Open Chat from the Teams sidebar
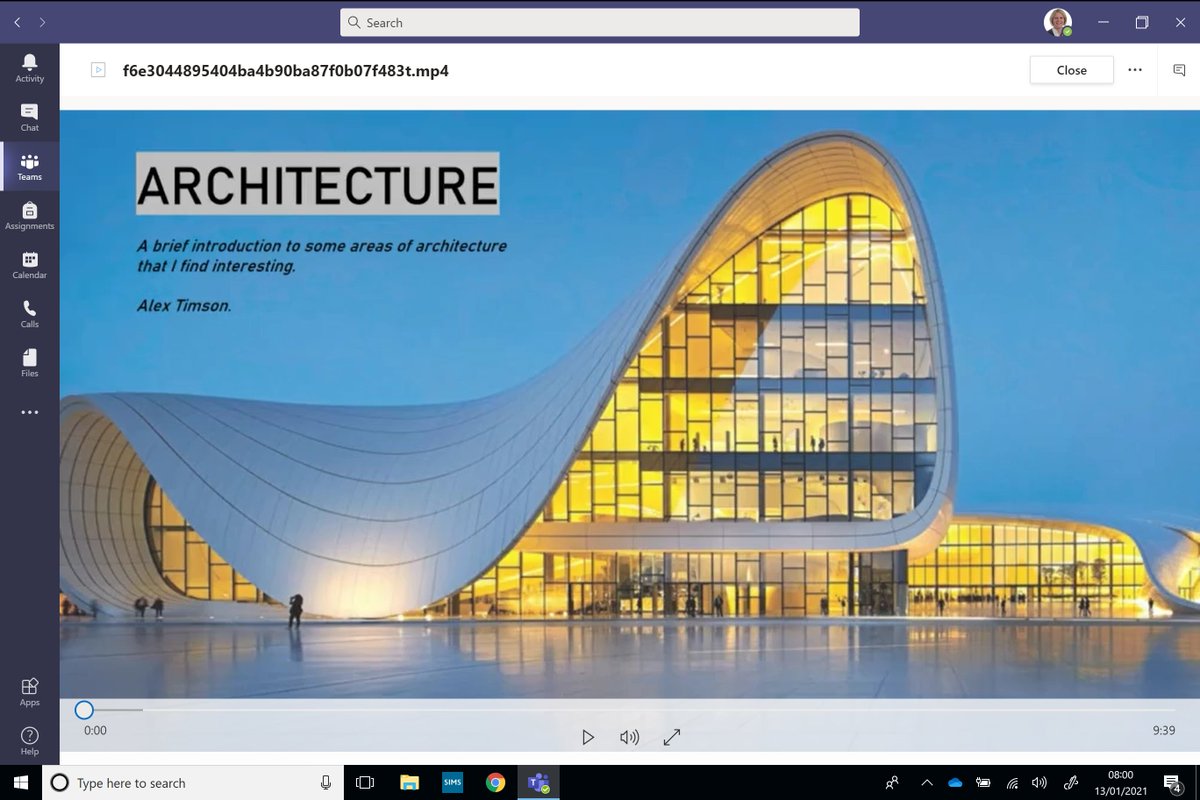Image resolution: width=1200 pixels, height=800 pixels. pyautogui.click(x=29, y=117)
